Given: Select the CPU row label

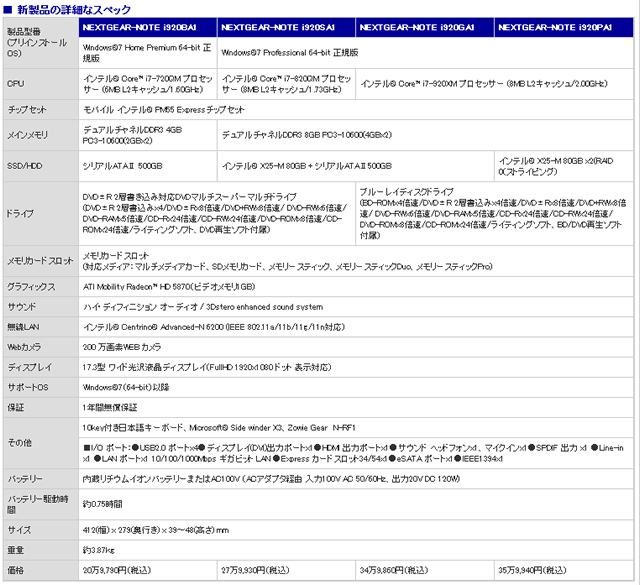Looking at the screenshot, I should [x=41, y=84].
